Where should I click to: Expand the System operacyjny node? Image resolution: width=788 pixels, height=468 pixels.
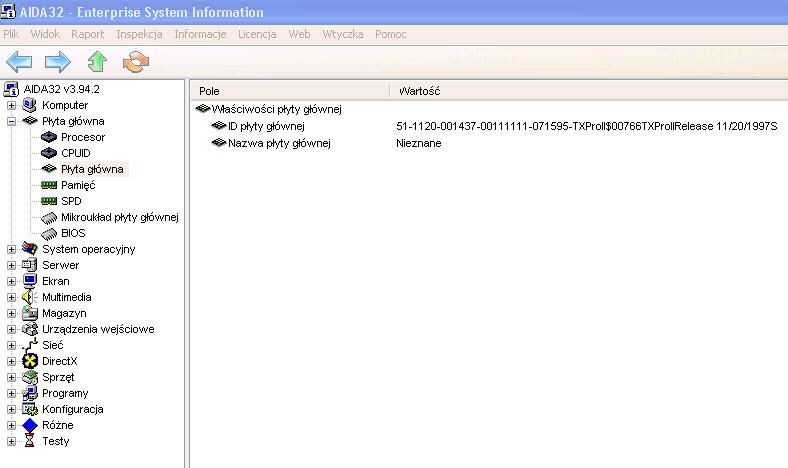coord(11,249)
